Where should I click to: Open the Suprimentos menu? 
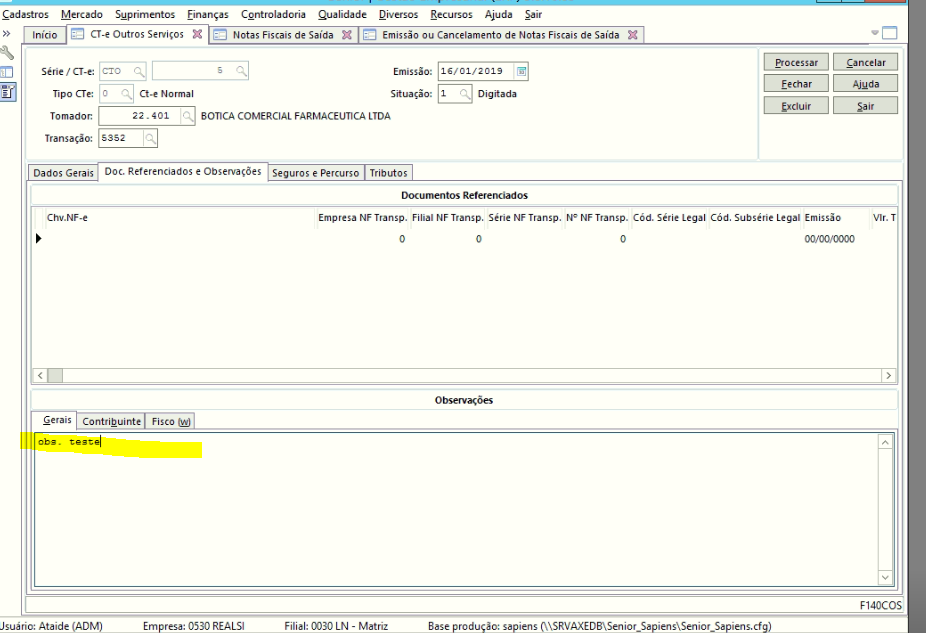tap(144, 14)
